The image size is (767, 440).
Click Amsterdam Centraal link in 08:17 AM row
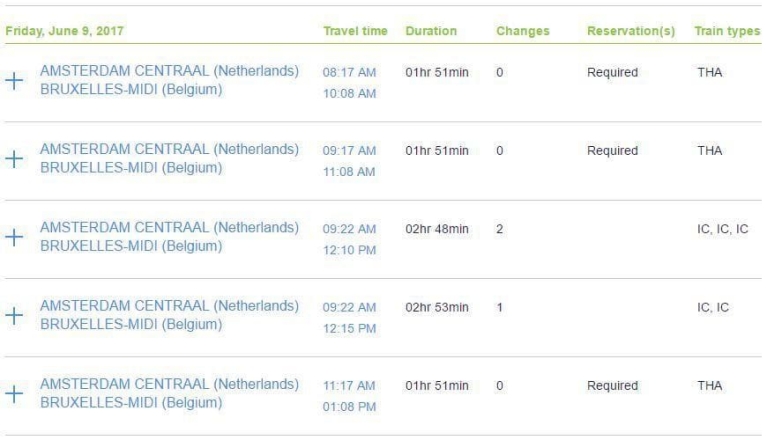[169, 70]
